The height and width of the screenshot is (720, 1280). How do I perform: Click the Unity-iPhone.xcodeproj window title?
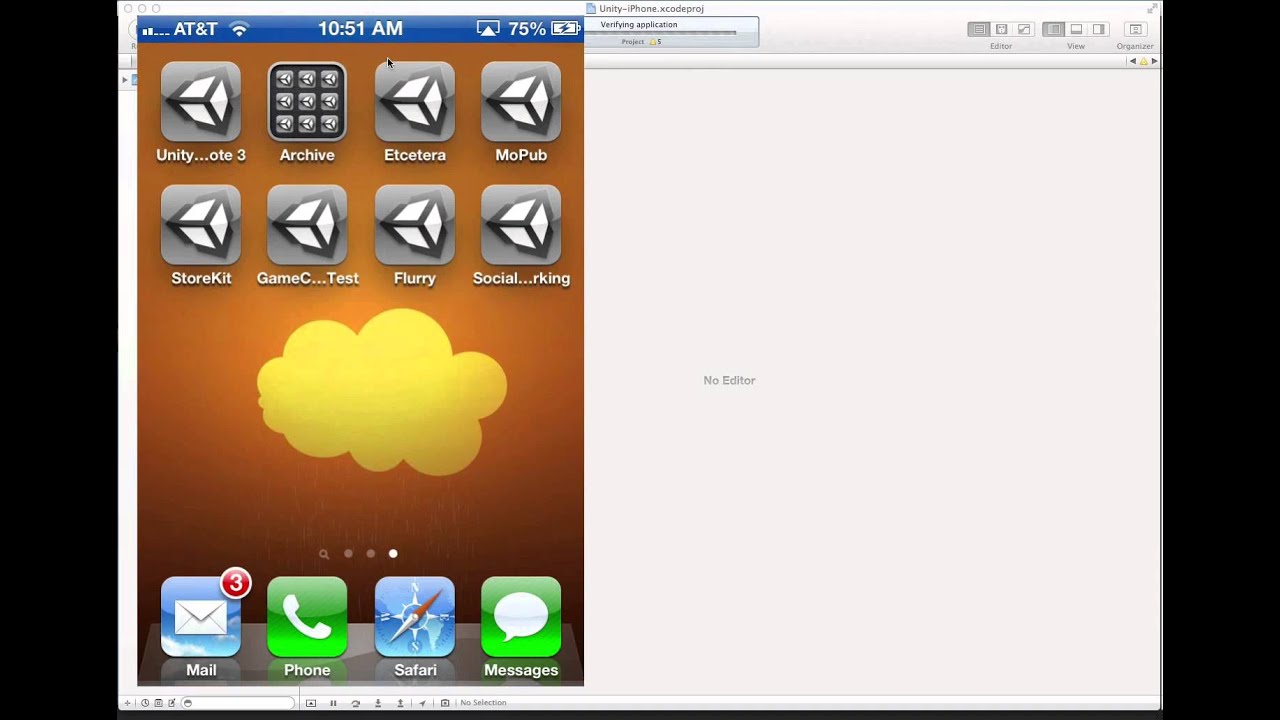651,9
